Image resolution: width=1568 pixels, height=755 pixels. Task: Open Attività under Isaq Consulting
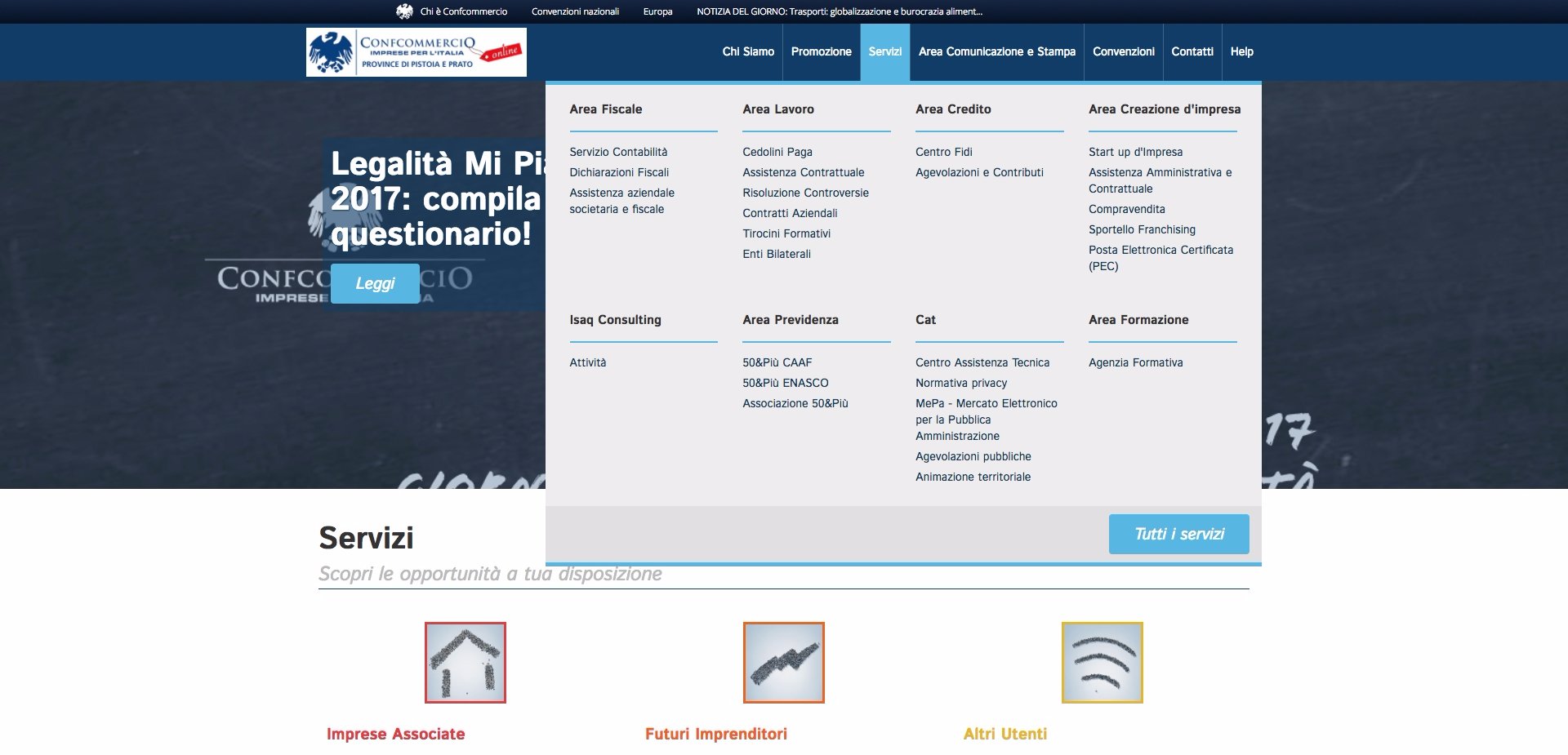pos(588,362)
